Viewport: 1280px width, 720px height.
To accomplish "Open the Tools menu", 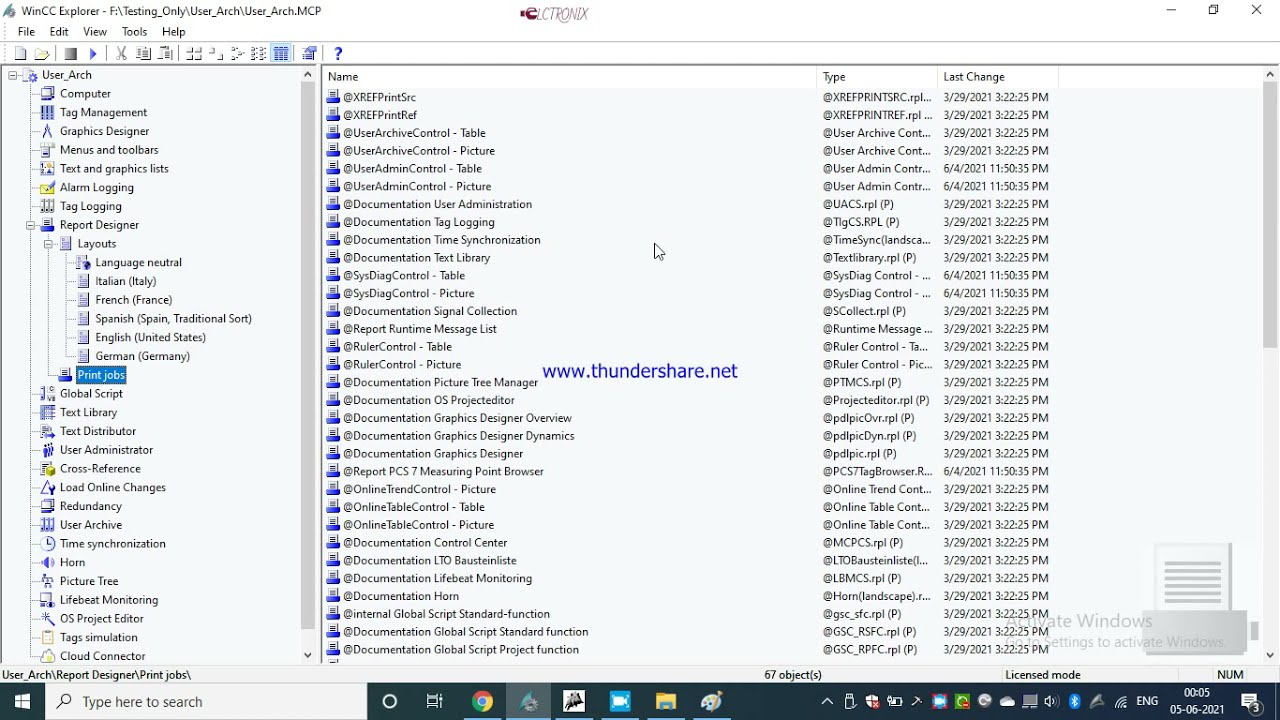I will pyautogui.click(x=135, y=32).
